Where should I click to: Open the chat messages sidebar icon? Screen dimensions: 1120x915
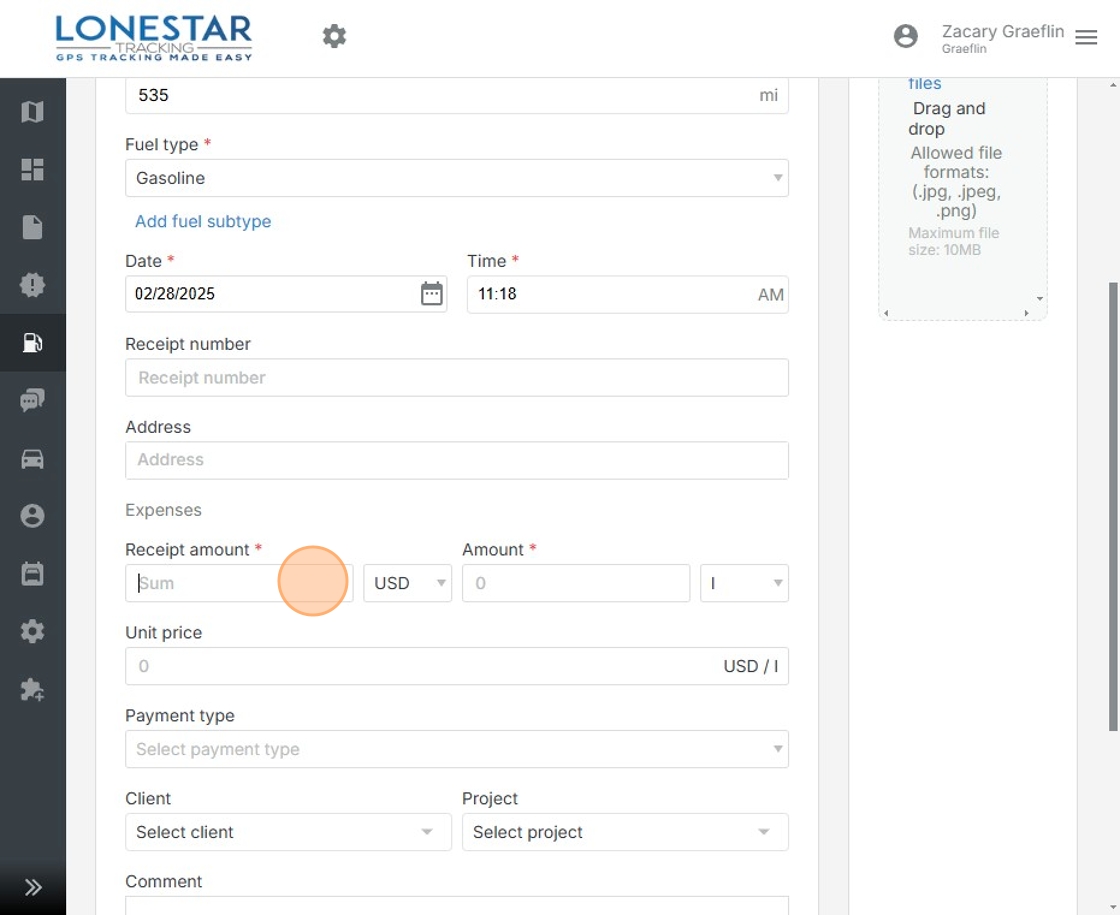32,401
